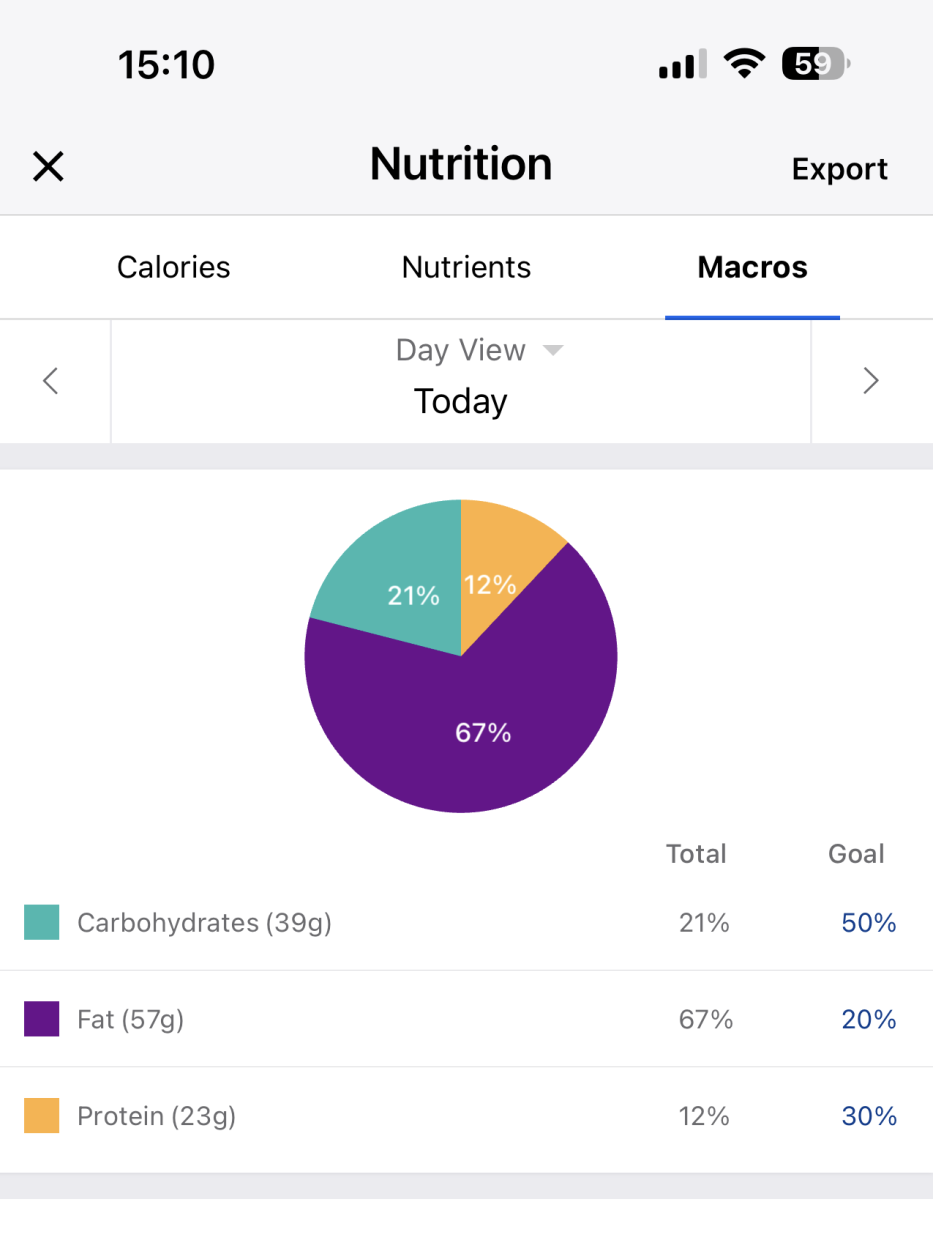Image resolution: width=933 pixels, height=1234 pixels.
Task: Switch to the Calories tab
Action: pos(174,268)
